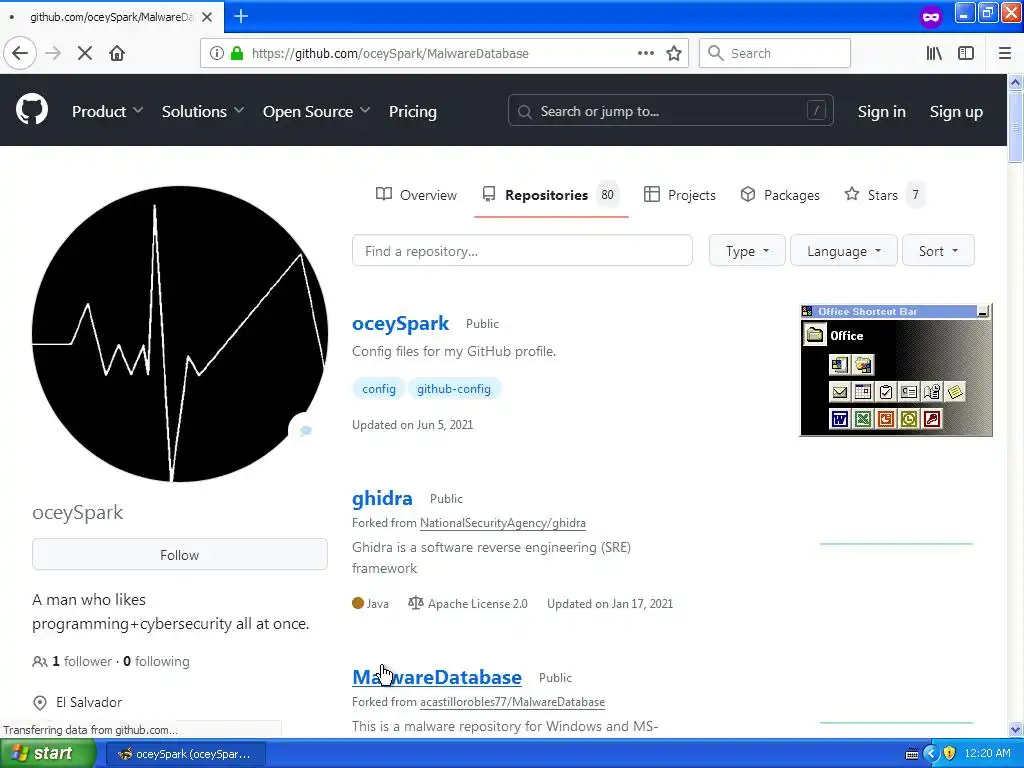This screenshot has height=768, width=1024.
Task: Click the green padlock security icon
Action: click(x=237, y=54)
